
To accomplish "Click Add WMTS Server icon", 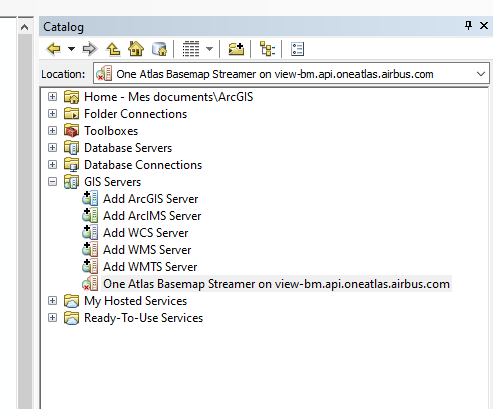I will [90, 266].
